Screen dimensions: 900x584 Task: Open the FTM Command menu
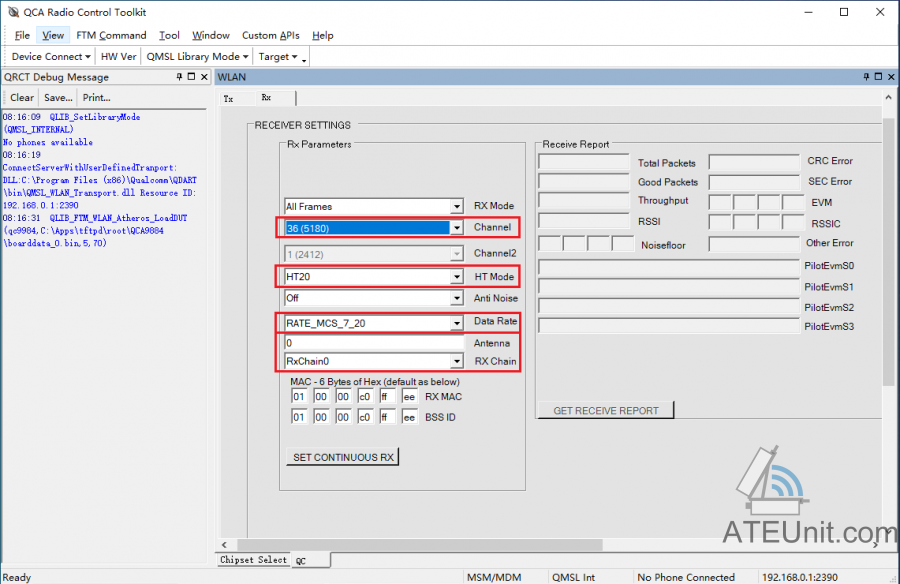point(111,35)
